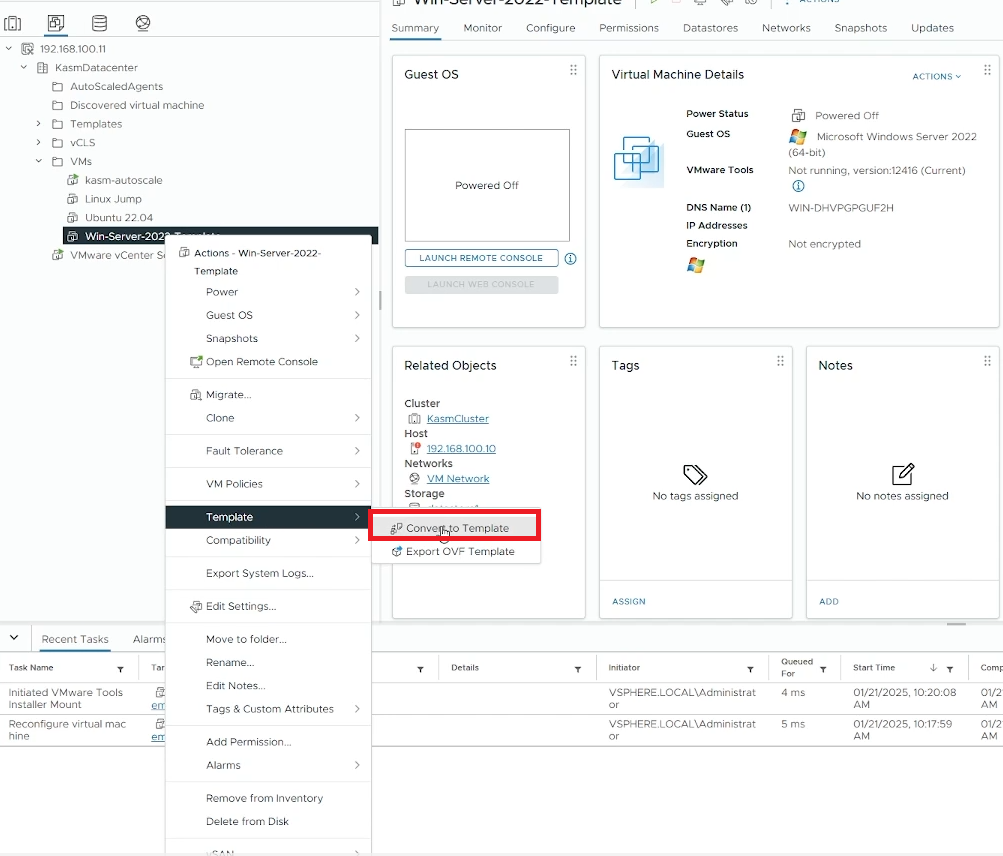Open the Networking inventory icon
1003x856 pixels.
click(143, 22)
